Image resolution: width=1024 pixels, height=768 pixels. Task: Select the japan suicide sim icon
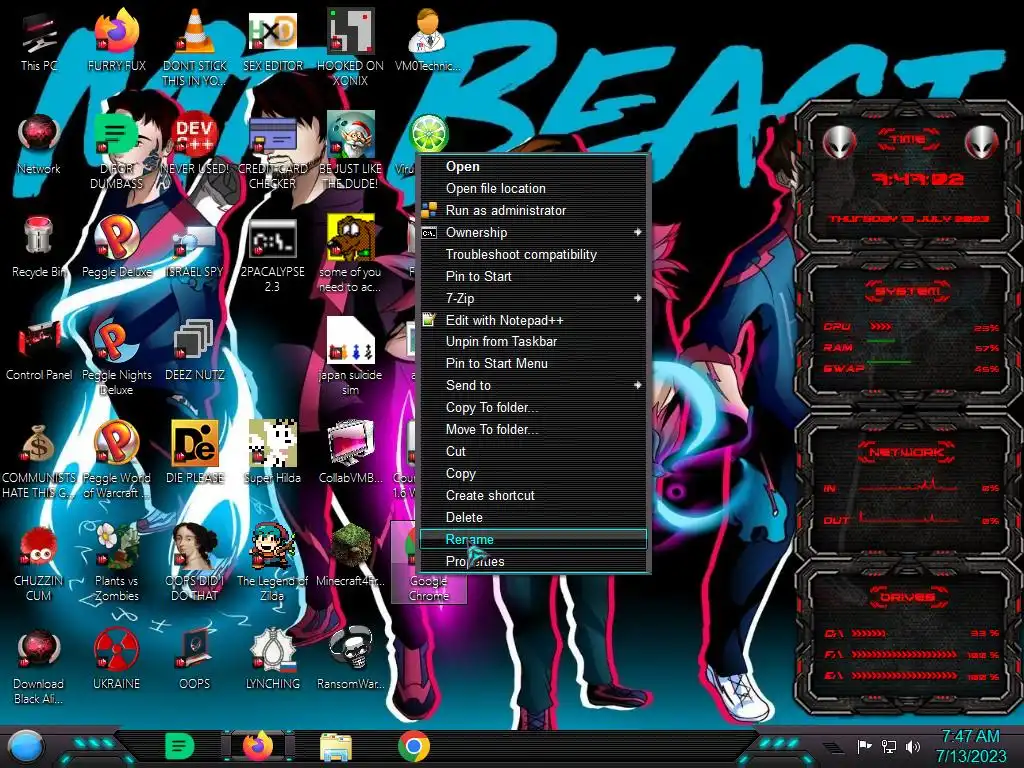[x=351, y=357]
